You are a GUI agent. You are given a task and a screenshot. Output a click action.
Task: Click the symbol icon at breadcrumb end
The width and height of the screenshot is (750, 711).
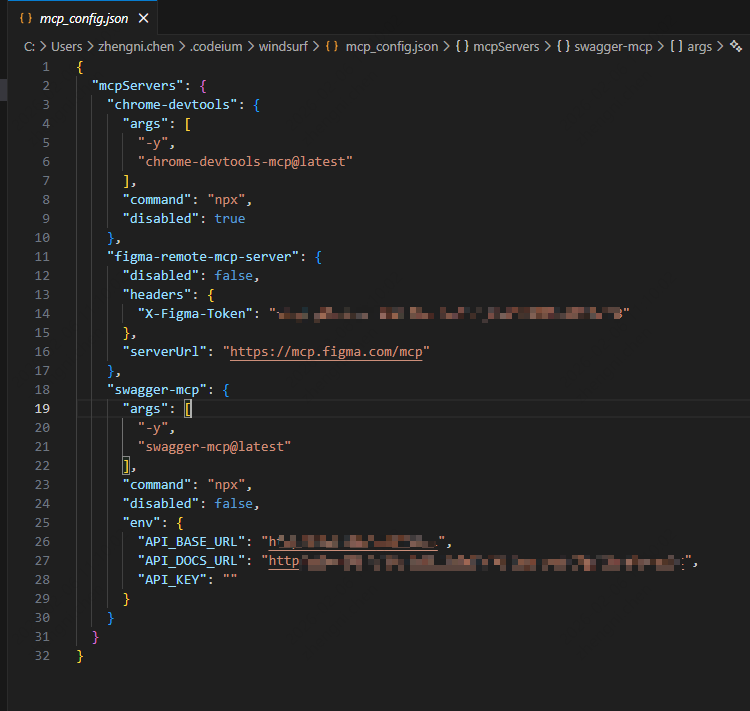pyautogui.click(x=736, y=46)
